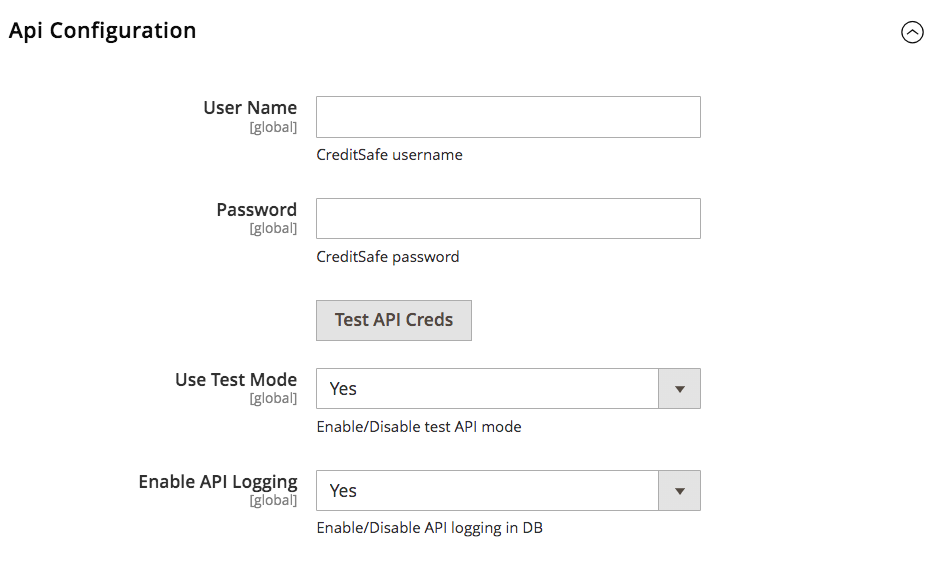The width and height of the screenshot is (949, 564).
Task: Click the Enable API Logging label
Action: (x=218, y=482)
